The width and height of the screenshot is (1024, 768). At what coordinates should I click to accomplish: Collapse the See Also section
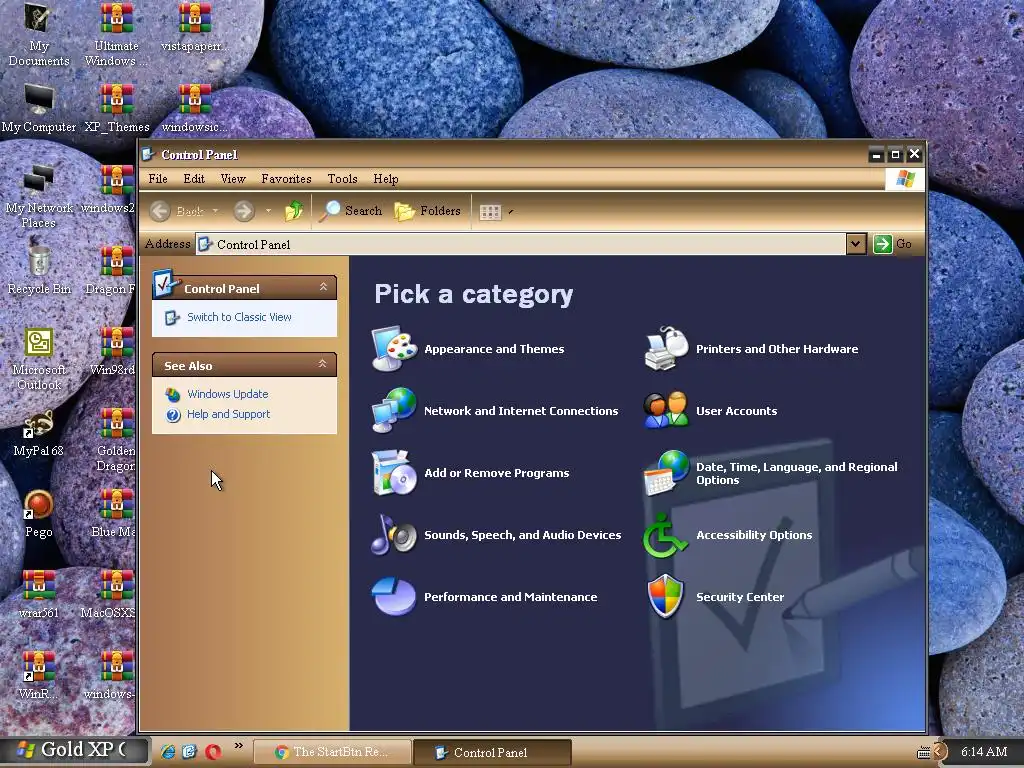pos(323,364)
